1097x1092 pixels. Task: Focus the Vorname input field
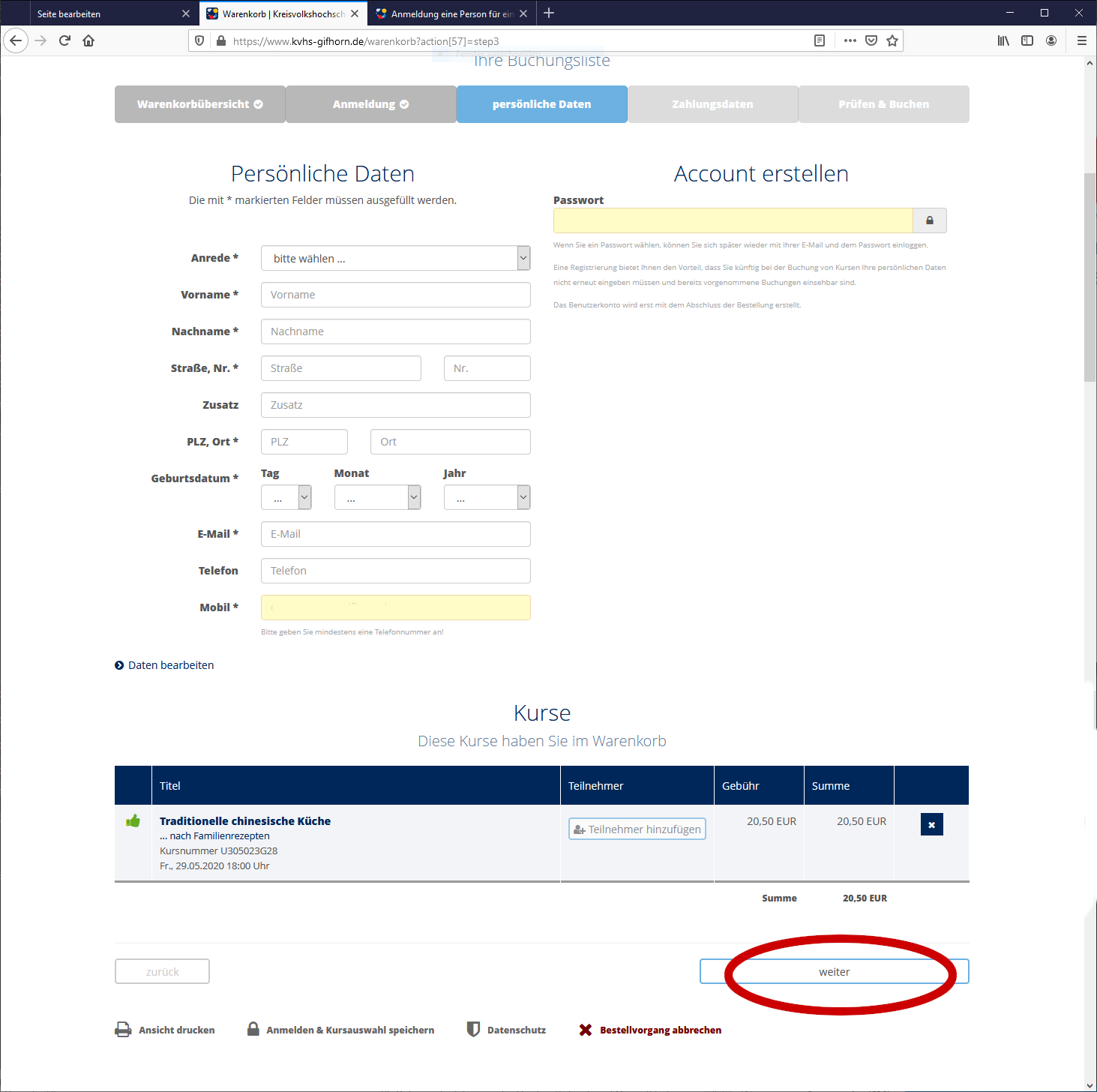click(x=395, y=295)
